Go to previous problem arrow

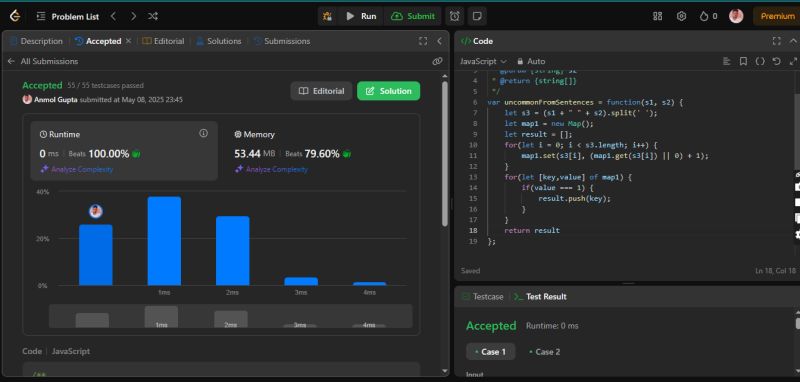point(113,16)
